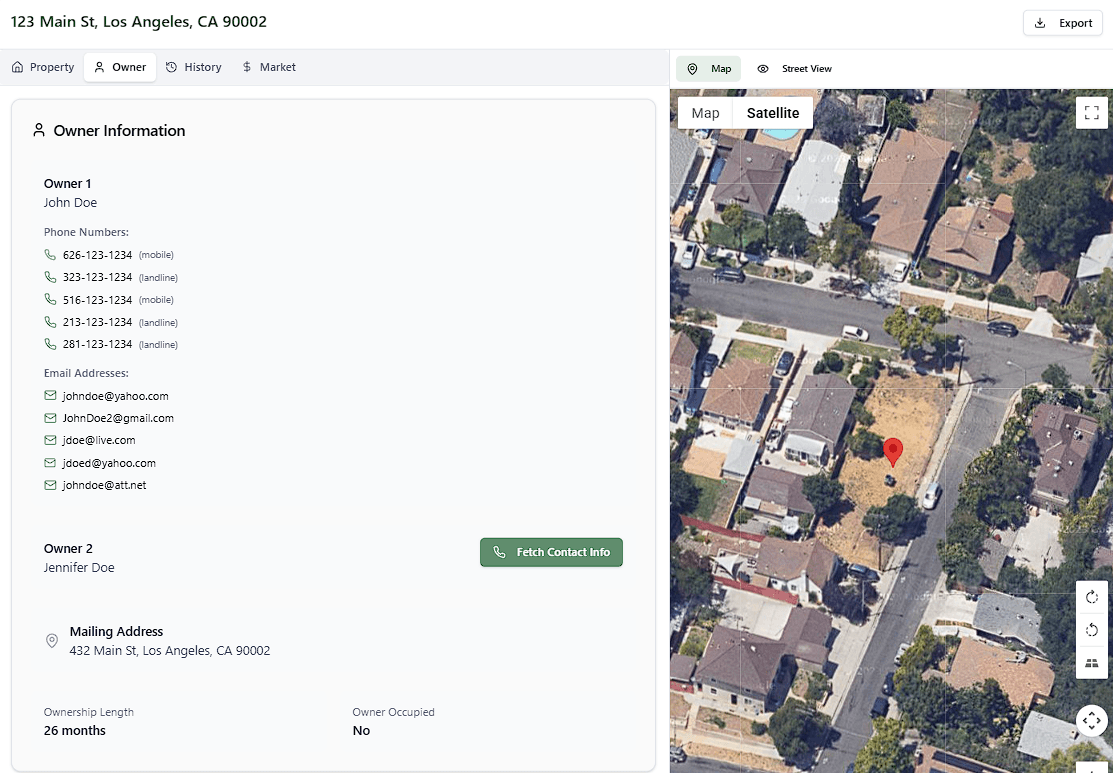Viewport: 1113px width, 773px height.
Task: Switch to Street View
Action: pos(794,68)
